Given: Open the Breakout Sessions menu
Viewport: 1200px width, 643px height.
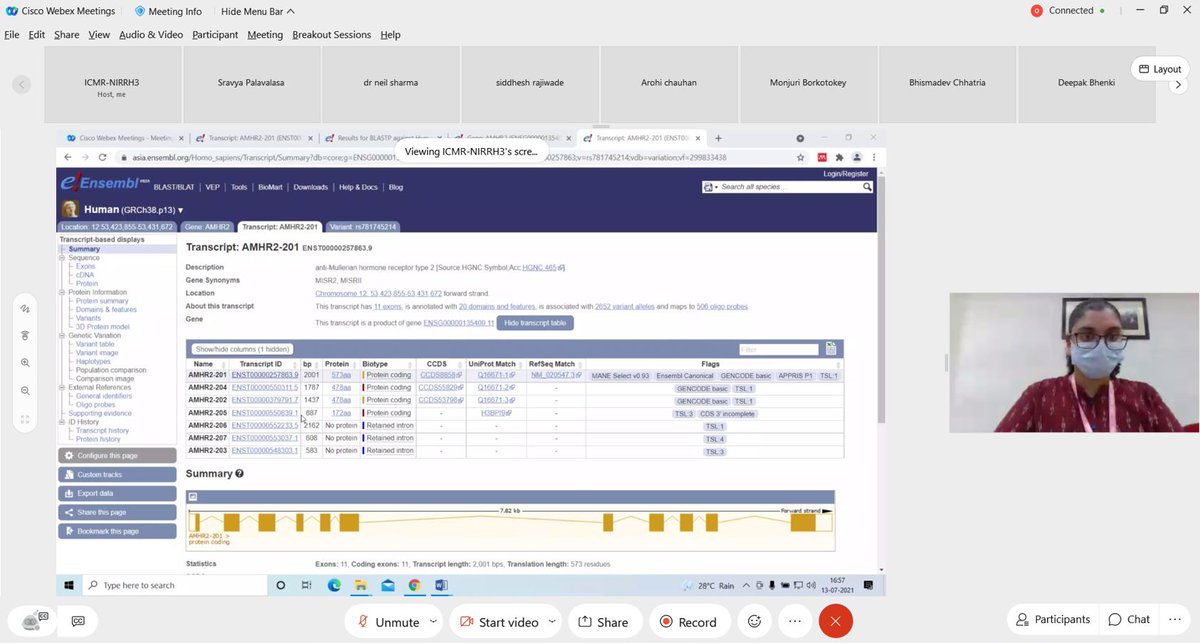Looking at the screenshot, I should (333, 34).
